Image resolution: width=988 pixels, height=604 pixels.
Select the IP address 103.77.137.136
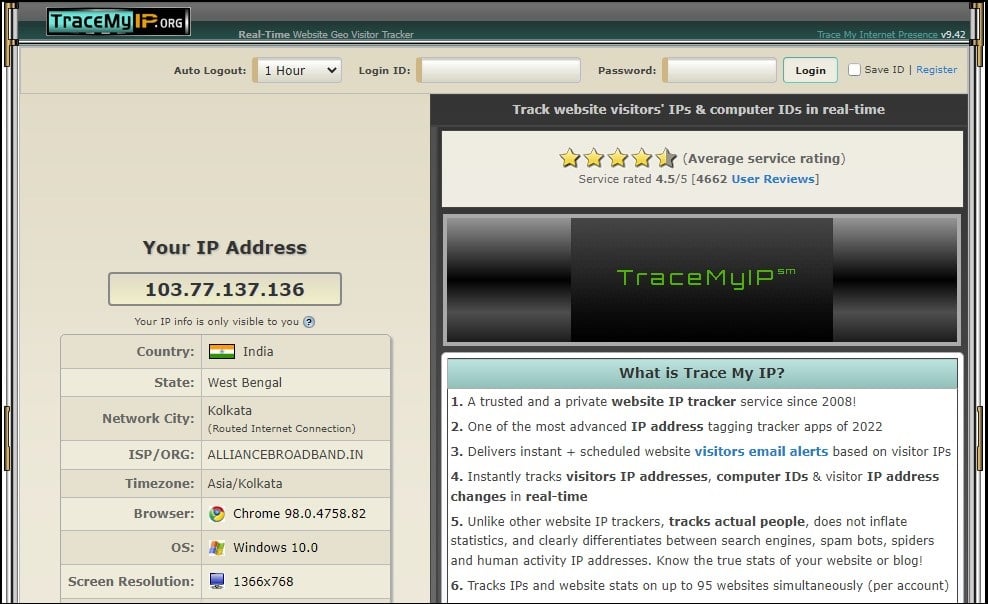(225, 290)
